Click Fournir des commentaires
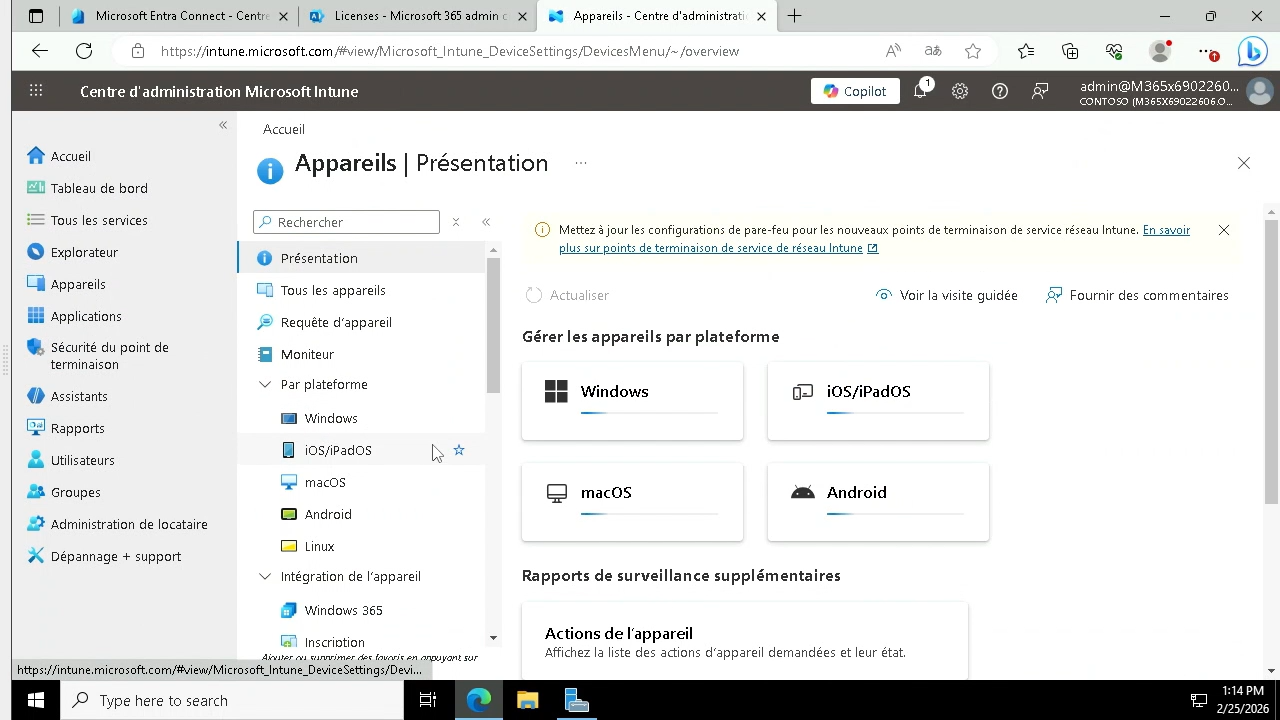This screenshot has height=720, width=1280. 1137,295
